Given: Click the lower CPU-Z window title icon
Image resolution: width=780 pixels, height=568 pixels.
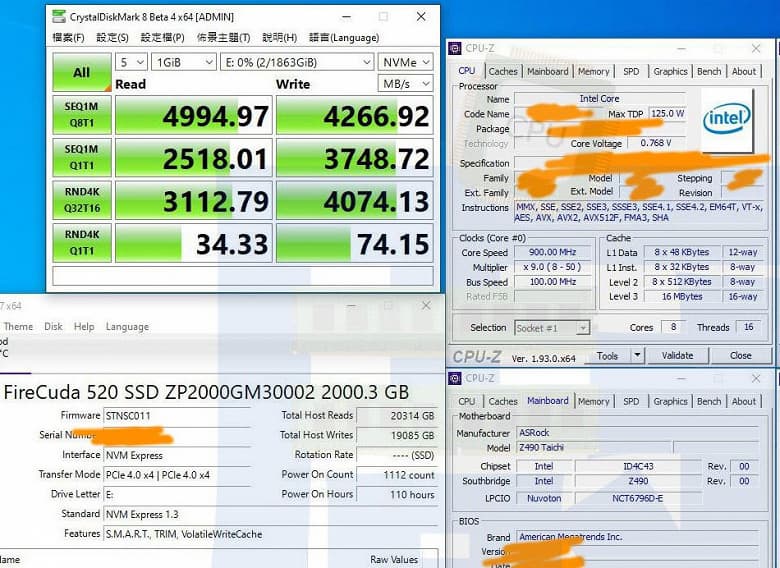Looking at the screenshot, I should [x=455, y=379].
